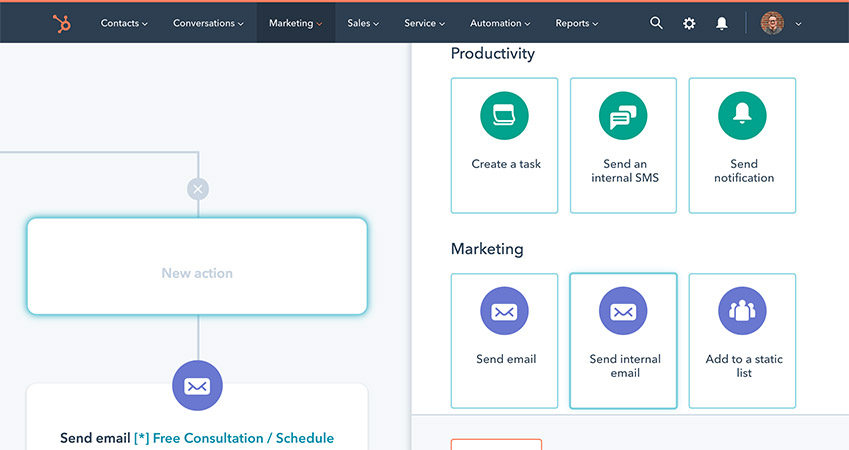The height and width of the screenshot is (450, 849).
Task: Open the Reports menu
Action: 577,23
